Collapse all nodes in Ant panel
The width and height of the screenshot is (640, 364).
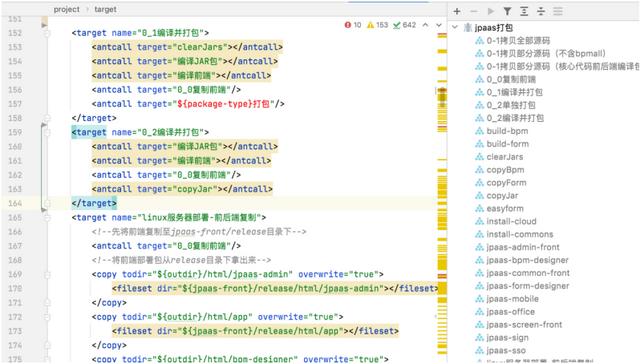(541, 11)
